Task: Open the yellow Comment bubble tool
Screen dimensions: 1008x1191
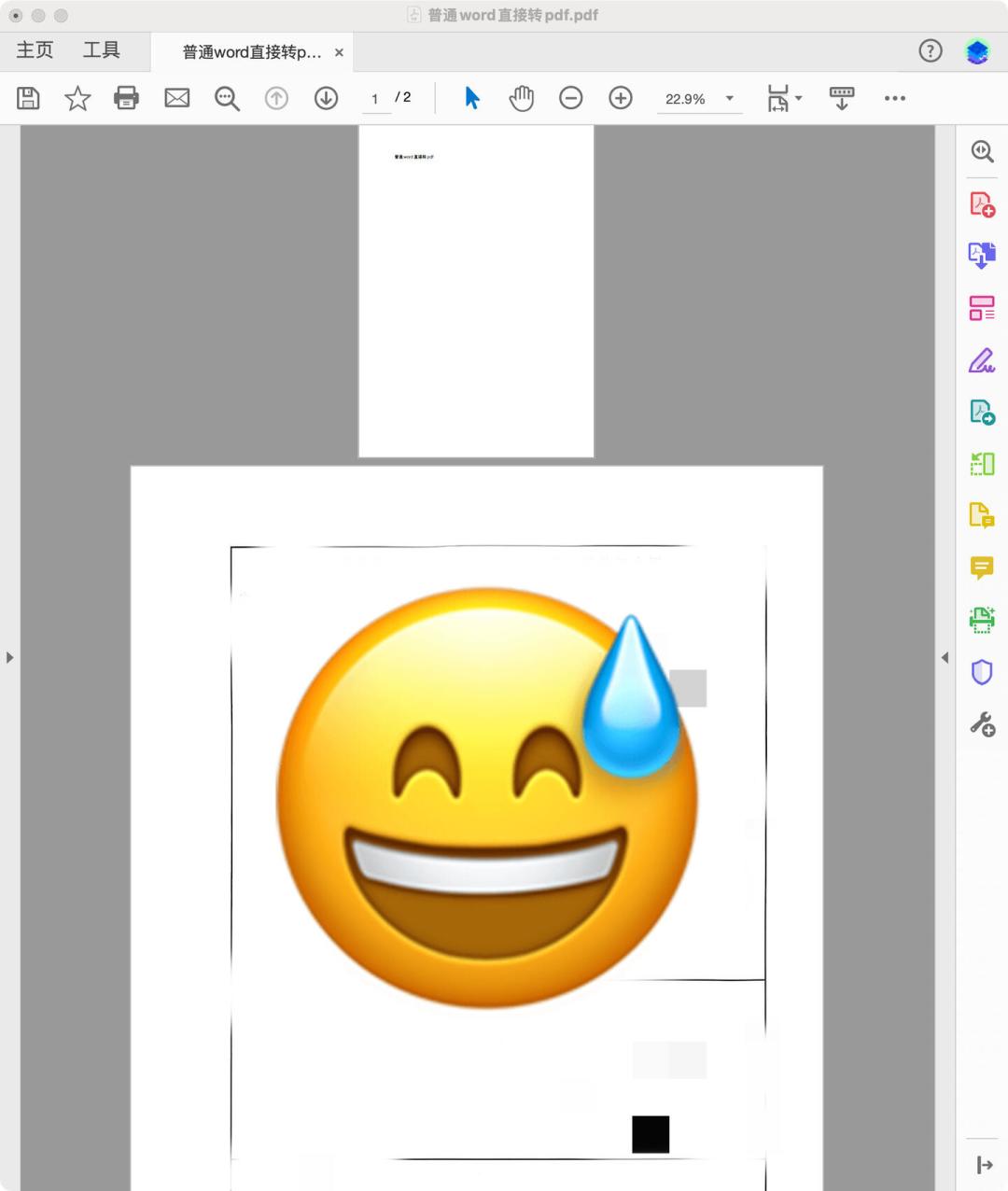Action: coord(982,567)
